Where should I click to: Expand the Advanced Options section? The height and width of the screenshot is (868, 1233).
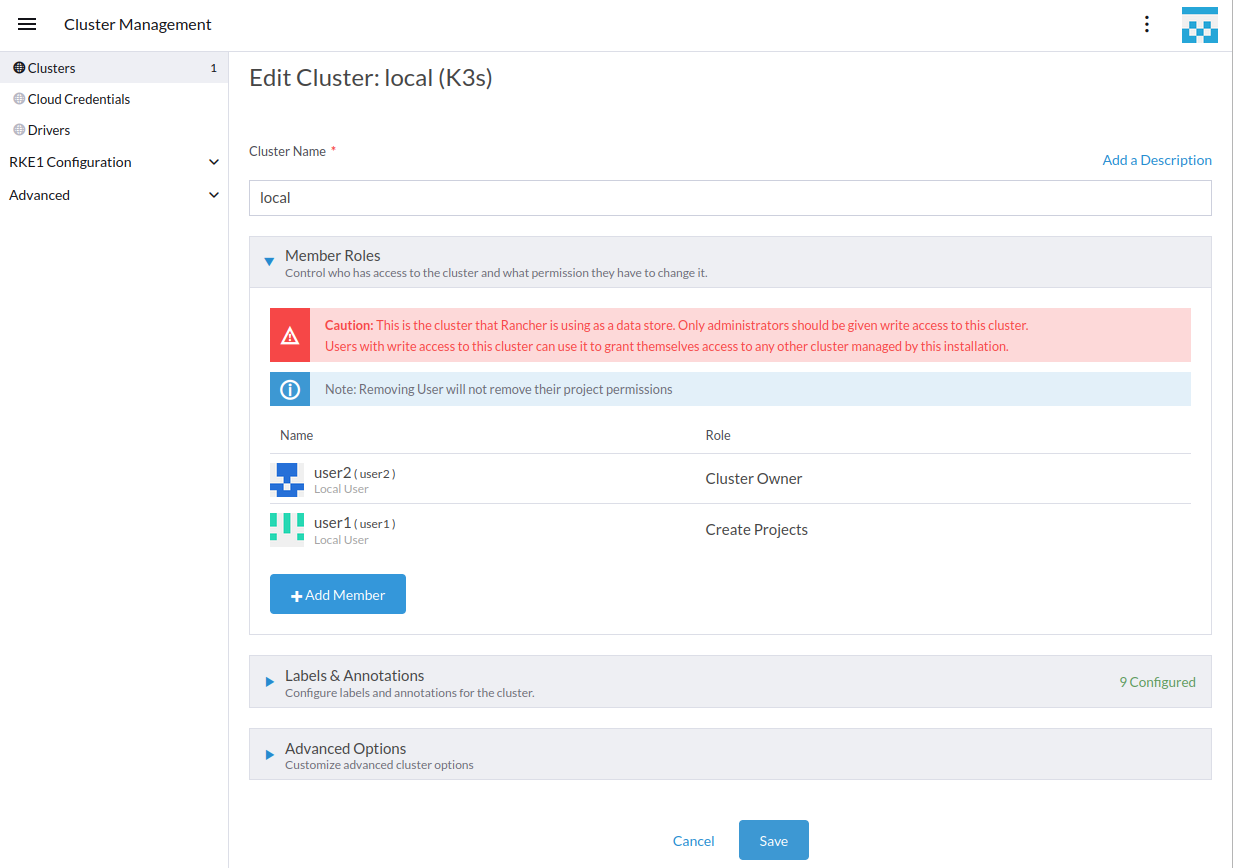[x=268, y=754]
